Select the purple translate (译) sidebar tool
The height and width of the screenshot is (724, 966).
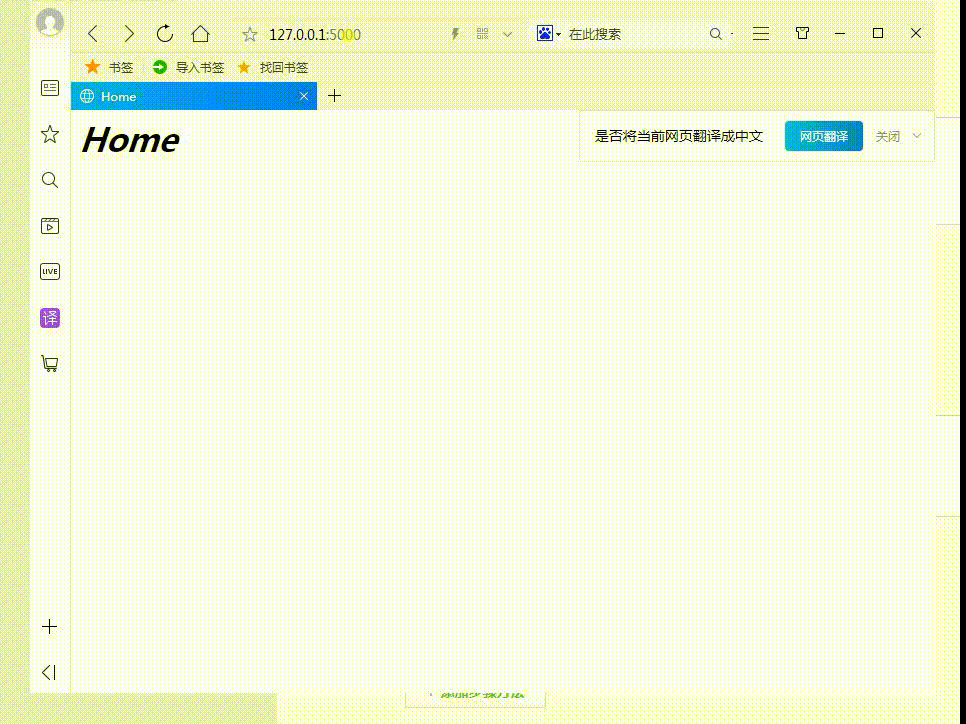[x=50, y=317]
